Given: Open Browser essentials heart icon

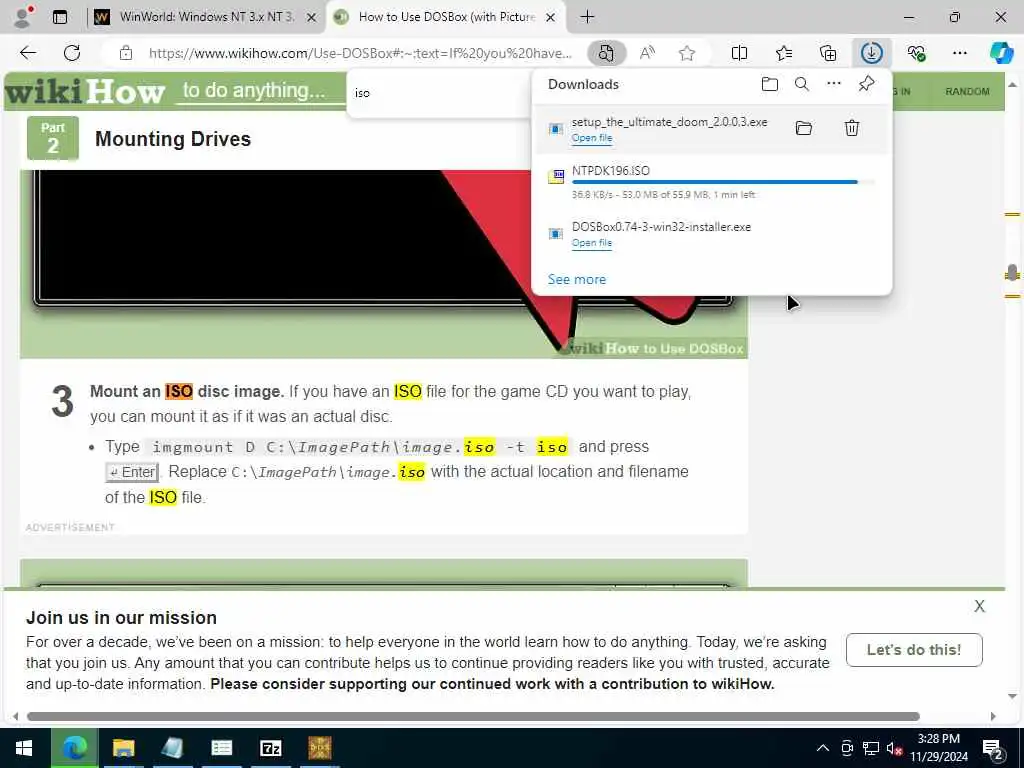Looking at the screenshot, I should click(916, 53).
